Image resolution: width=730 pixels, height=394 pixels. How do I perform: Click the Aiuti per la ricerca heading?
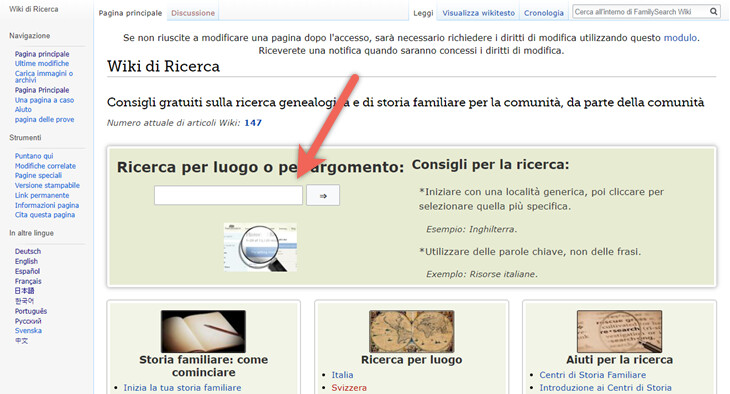point(619,360)
